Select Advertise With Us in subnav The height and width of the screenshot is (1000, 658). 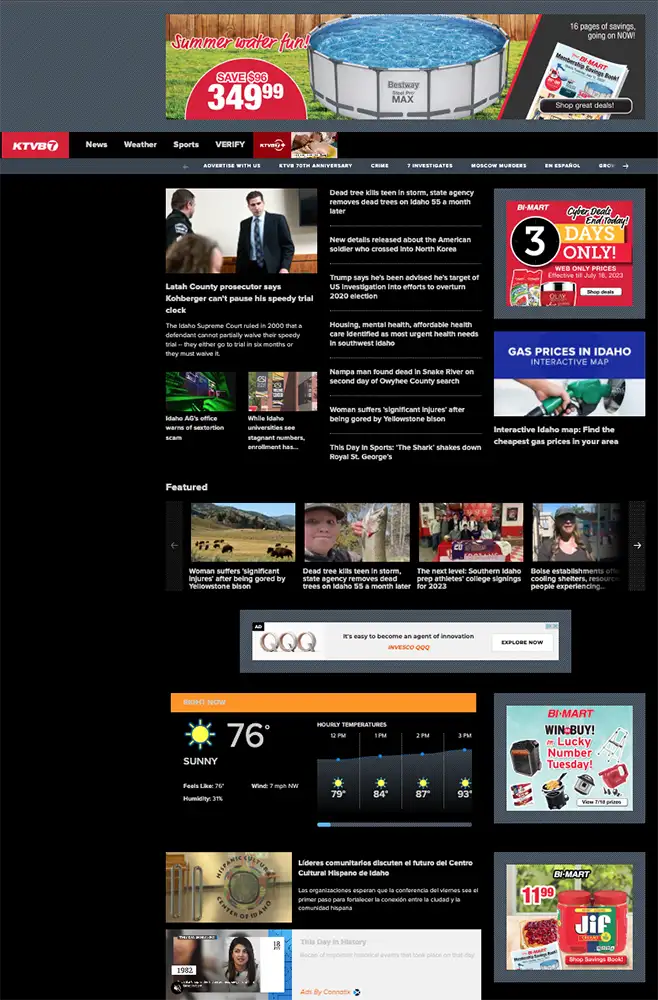tap(232, 166)
